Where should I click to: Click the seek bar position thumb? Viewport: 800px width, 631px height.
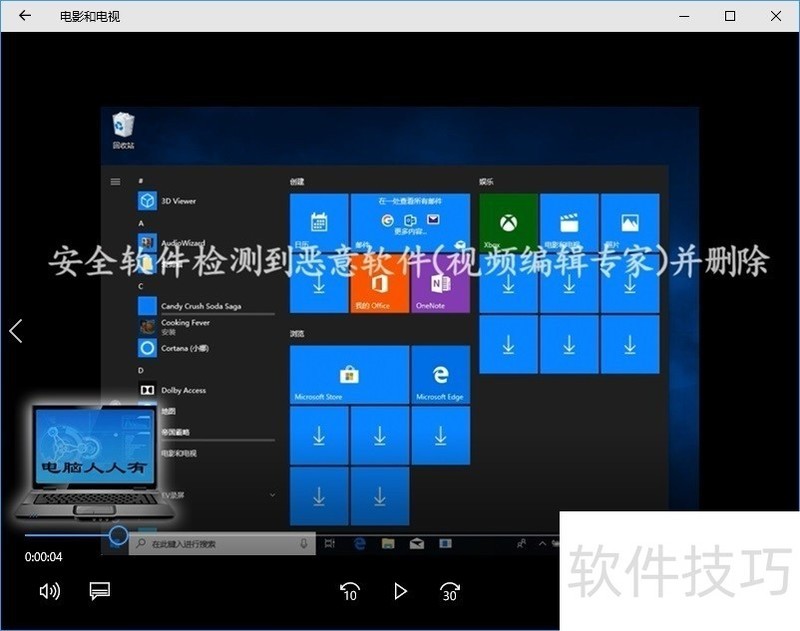tap(118, 535)
